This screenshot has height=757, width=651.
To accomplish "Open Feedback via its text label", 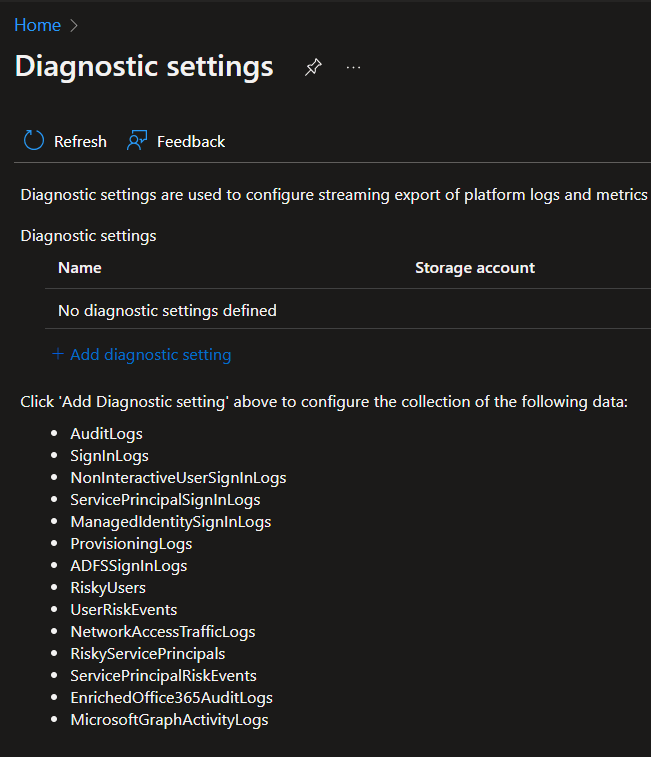I will [190, 142].
